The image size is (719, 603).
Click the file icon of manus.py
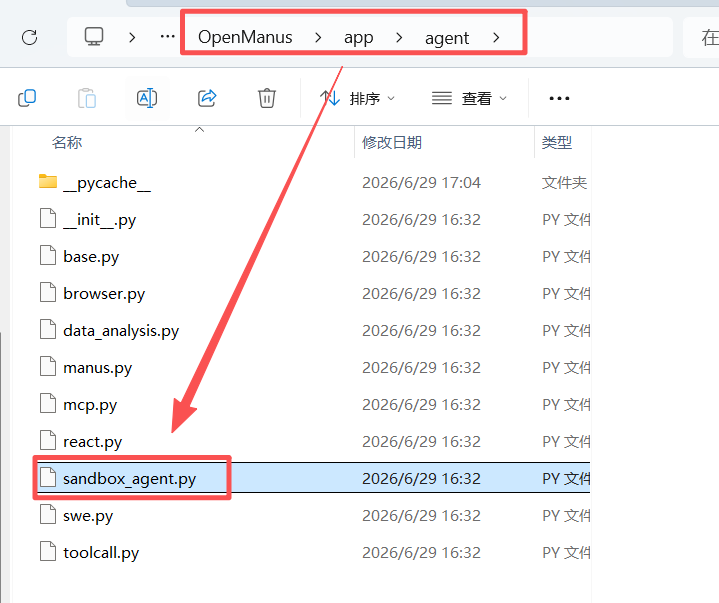coord(48,366)
